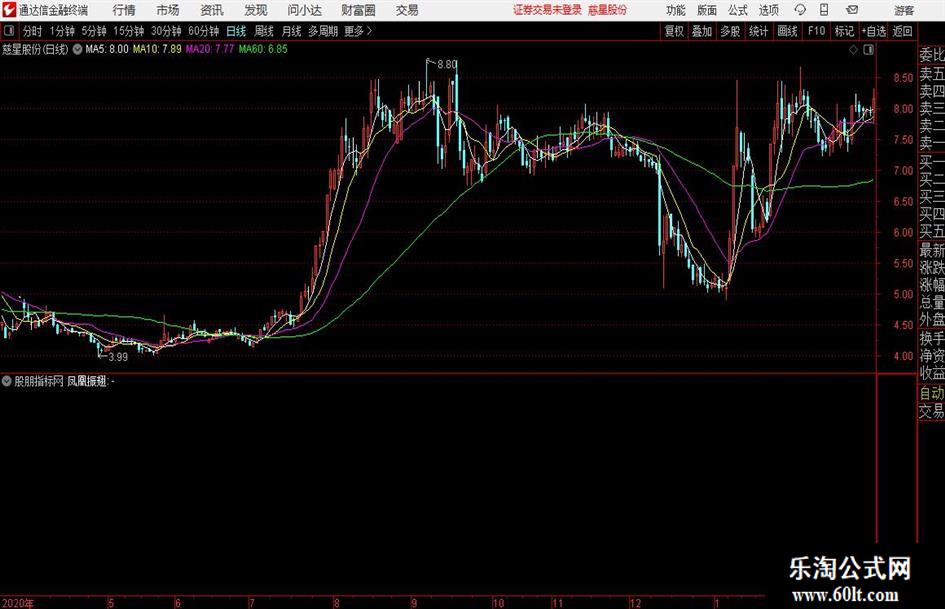Open the 版面 menu
This screenshot has width=945, height=609.
point(707,10)
